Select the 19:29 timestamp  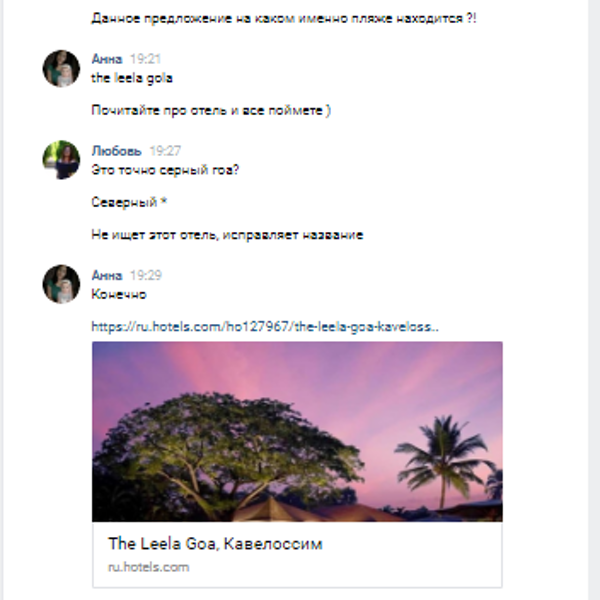click(x=146, y=275)
